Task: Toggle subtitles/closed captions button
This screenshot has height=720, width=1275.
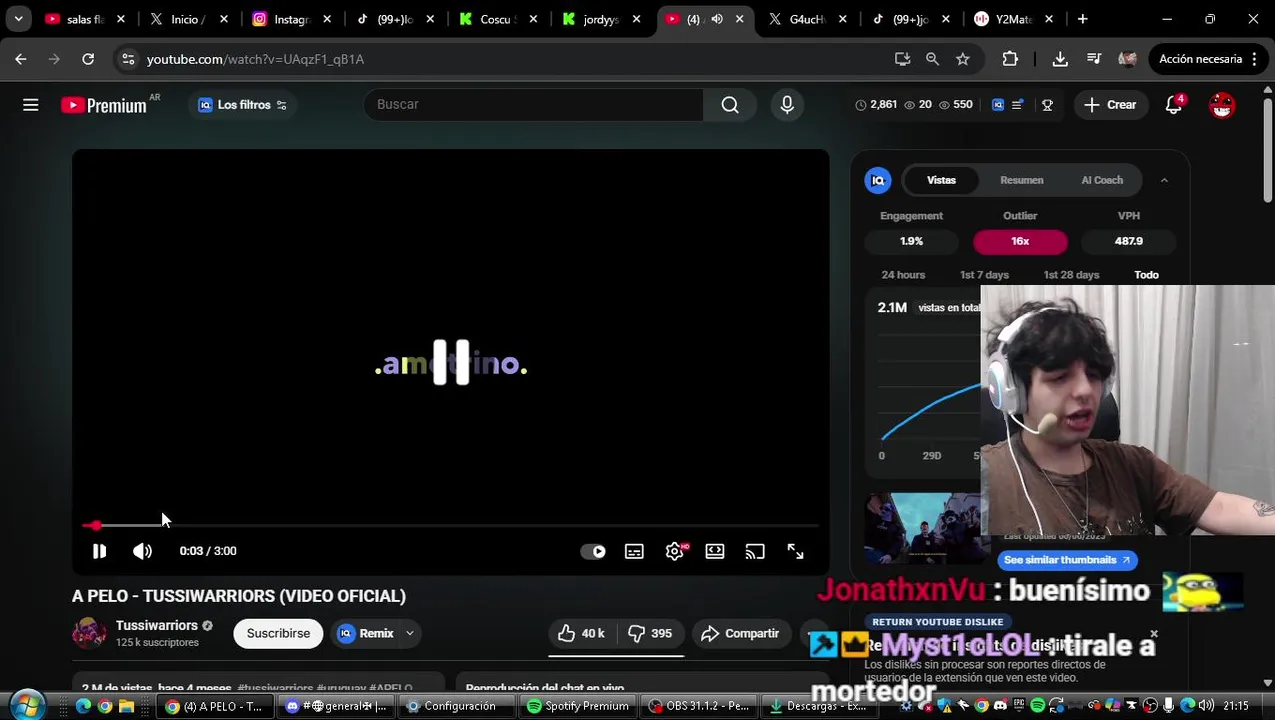Action: [x=634, y=551]
